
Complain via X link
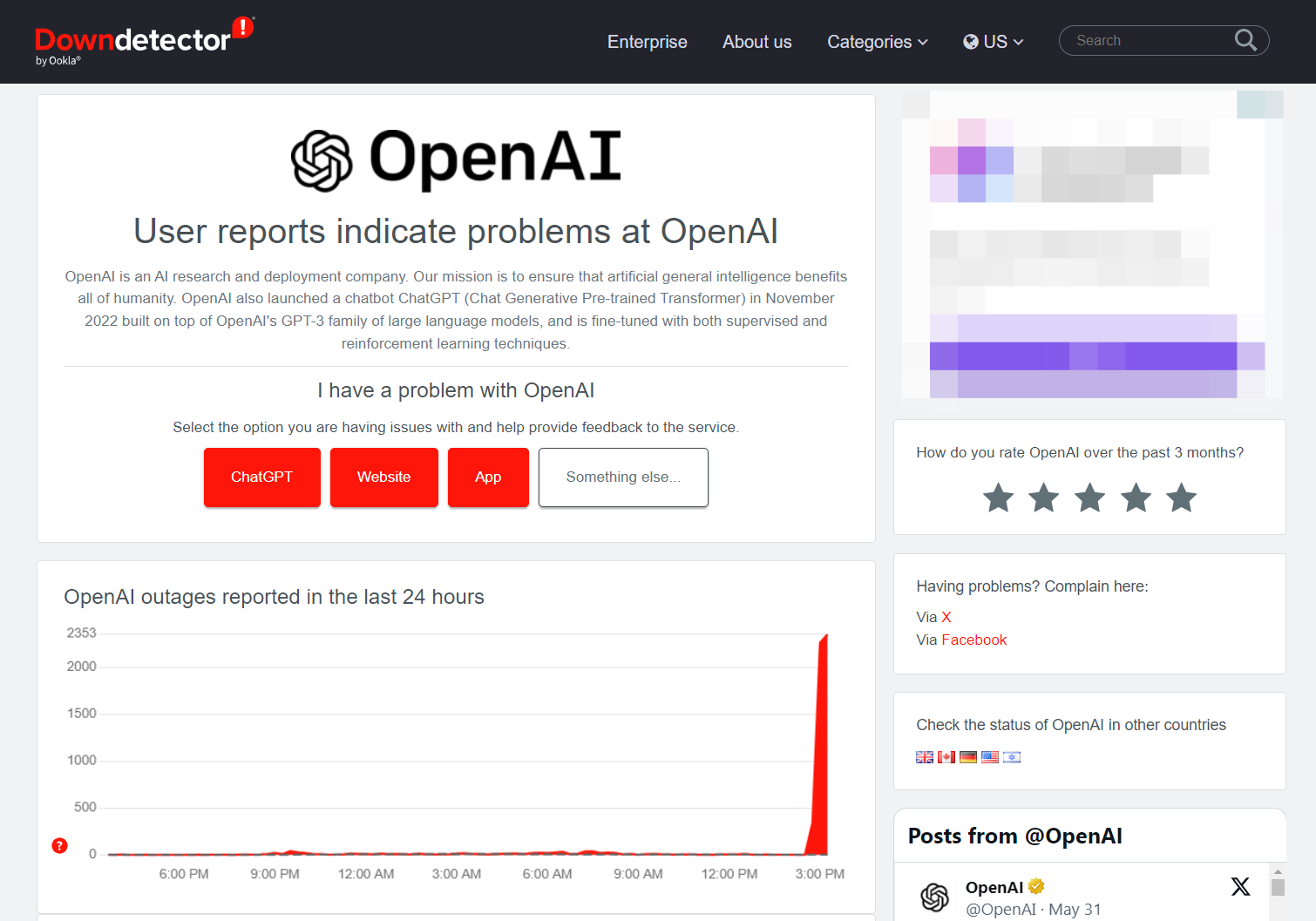(x=946, y=617)
